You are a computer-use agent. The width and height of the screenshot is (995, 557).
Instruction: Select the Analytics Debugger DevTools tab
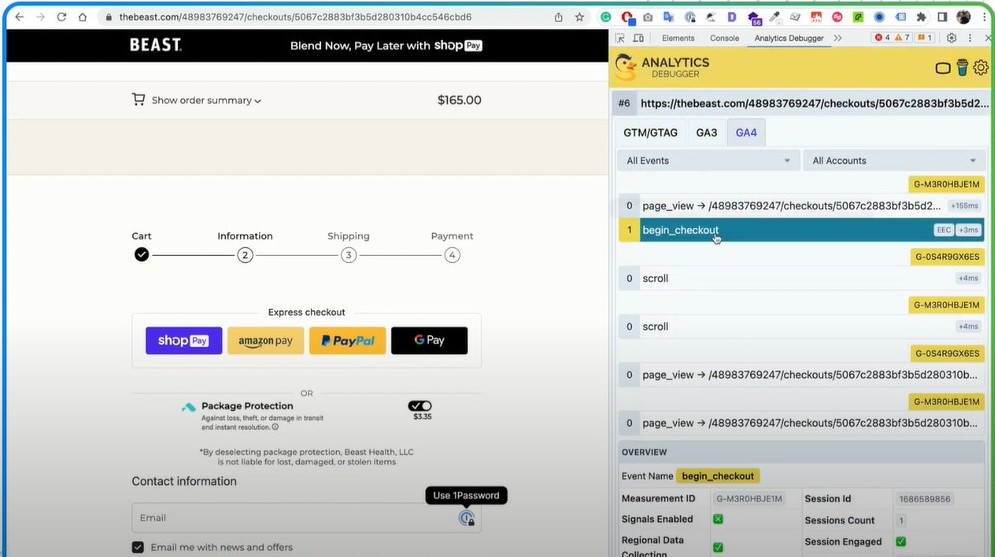(x=789, y=38)
